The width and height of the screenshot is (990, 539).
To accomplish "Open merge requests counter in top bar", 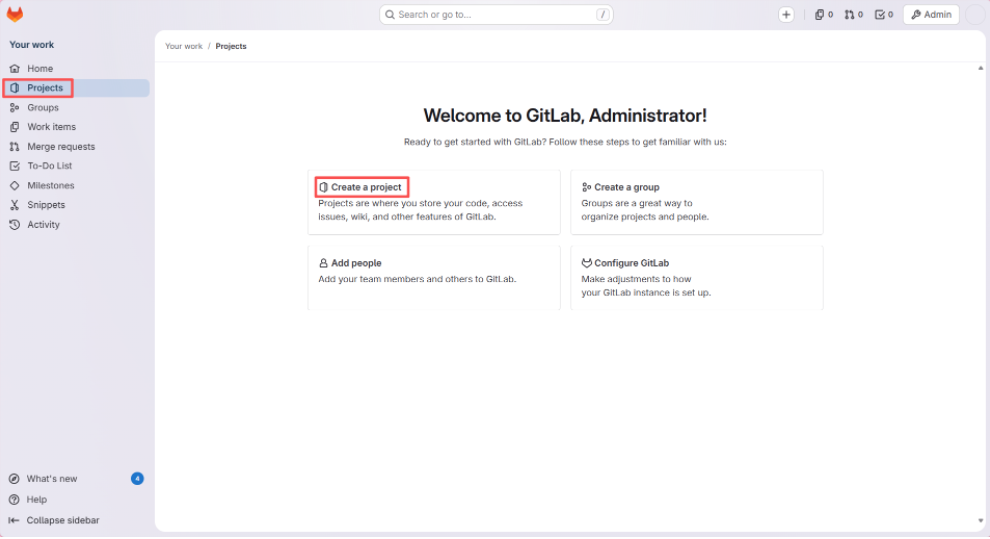I will pyautogui.click(x=854, y=15).
